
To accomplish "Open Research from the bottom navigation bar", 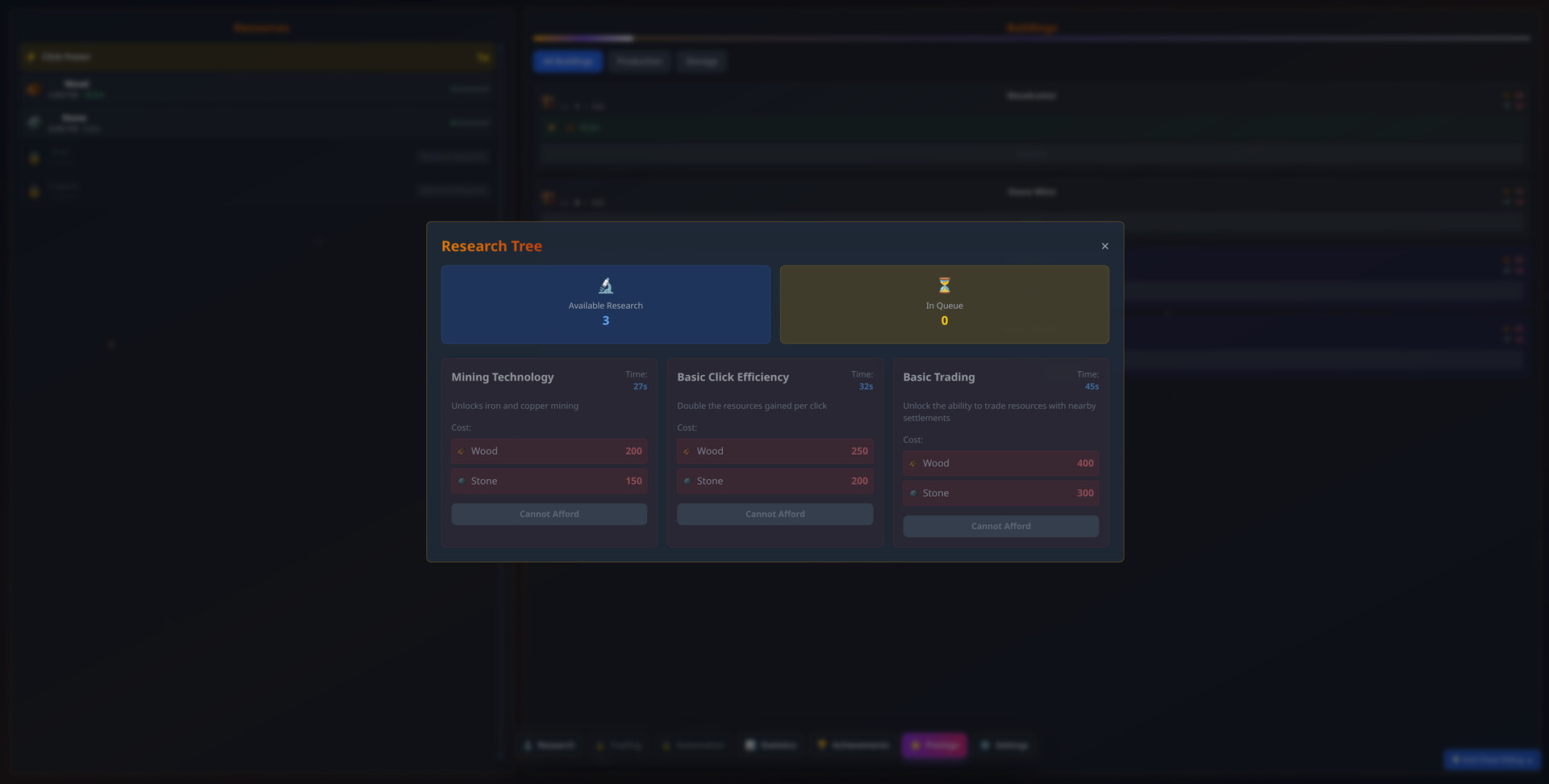I will [549, 745].
